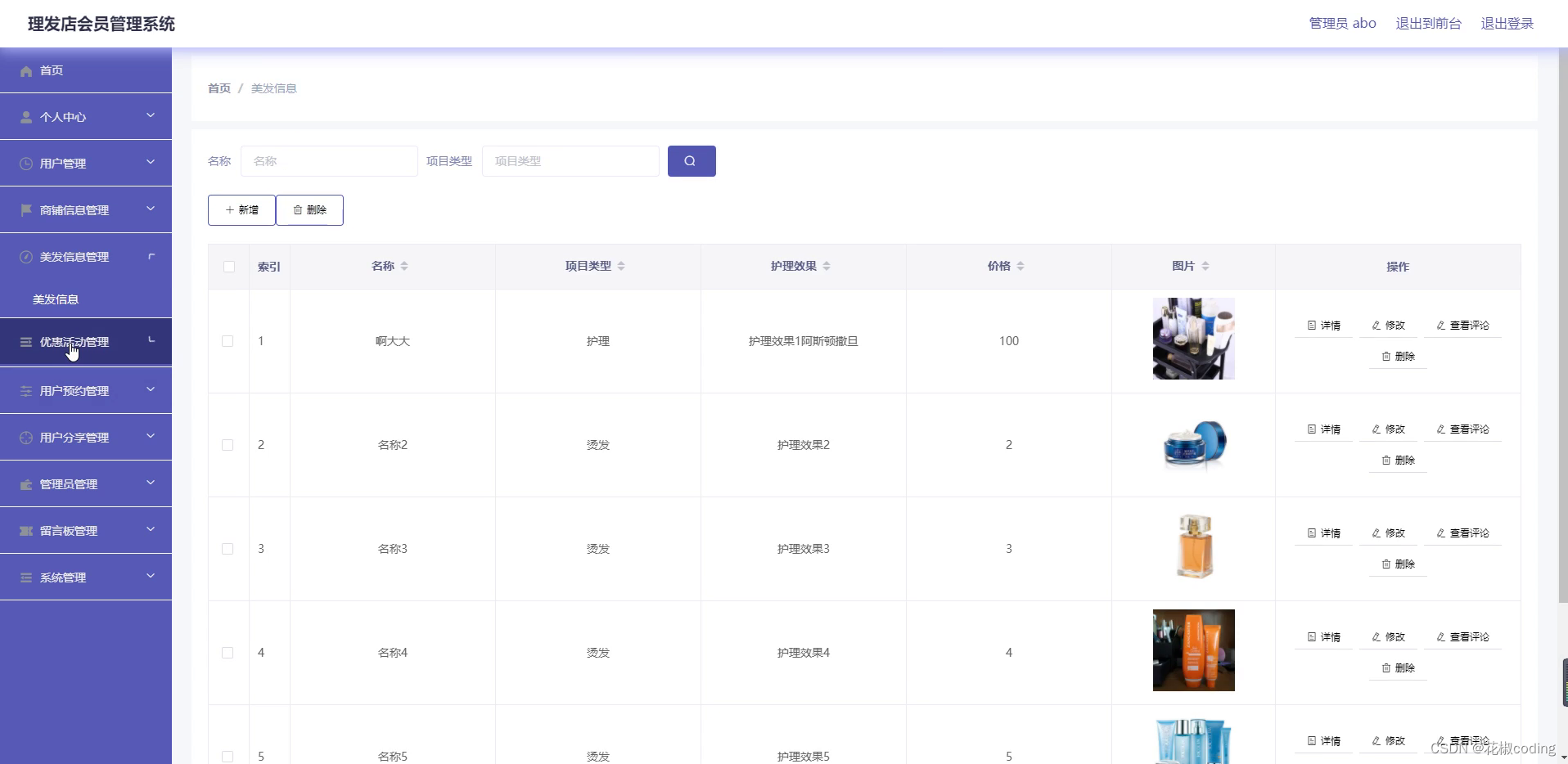Focus the 项目类型 search input

pyautogui.click(x=570, y=161)
